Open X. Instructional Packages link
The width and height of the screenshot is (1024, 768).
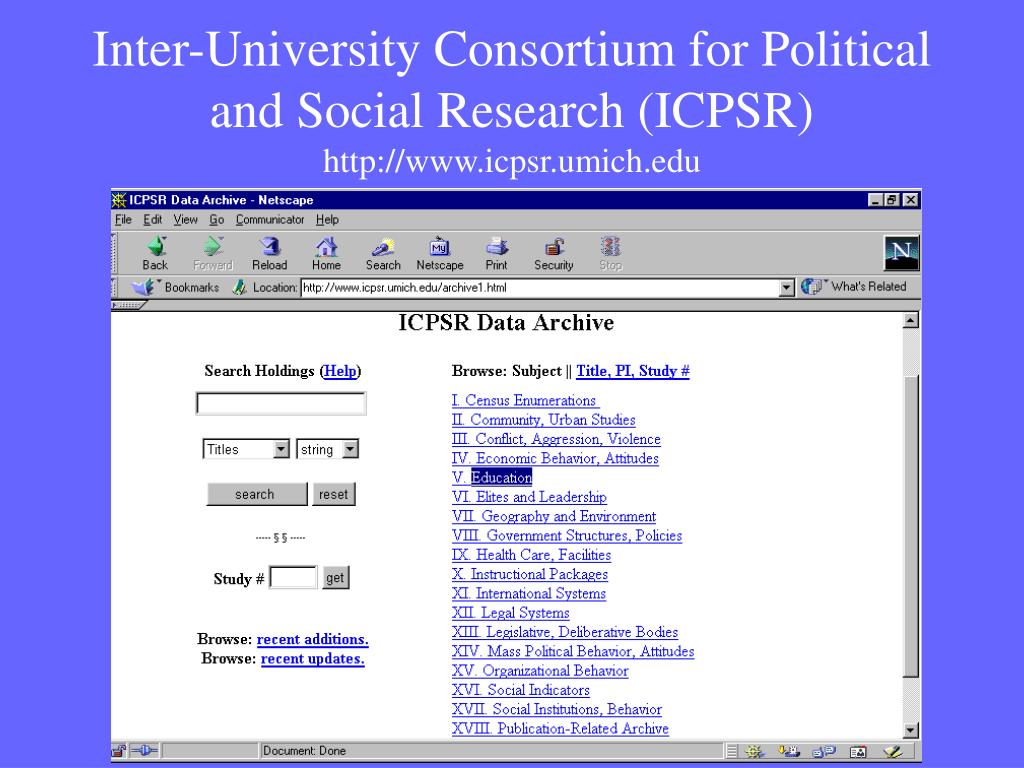pos(530,574)
